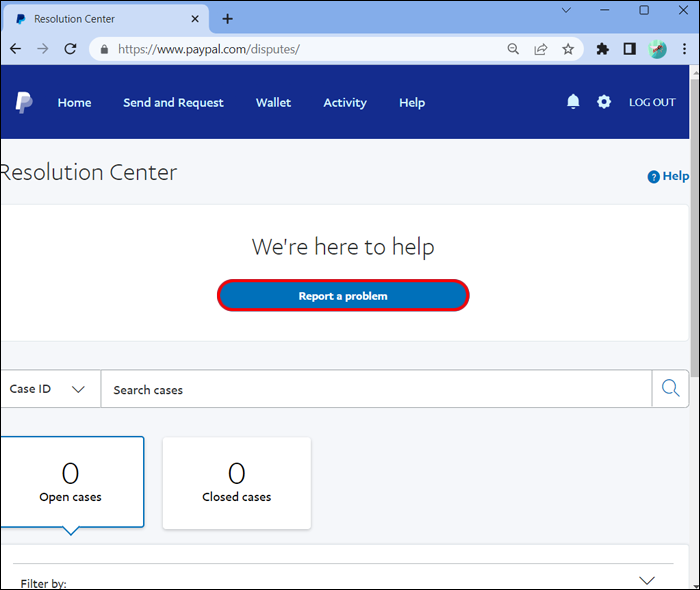Click the PayPal logo icon
700x590 pixels.
(24, 102)
